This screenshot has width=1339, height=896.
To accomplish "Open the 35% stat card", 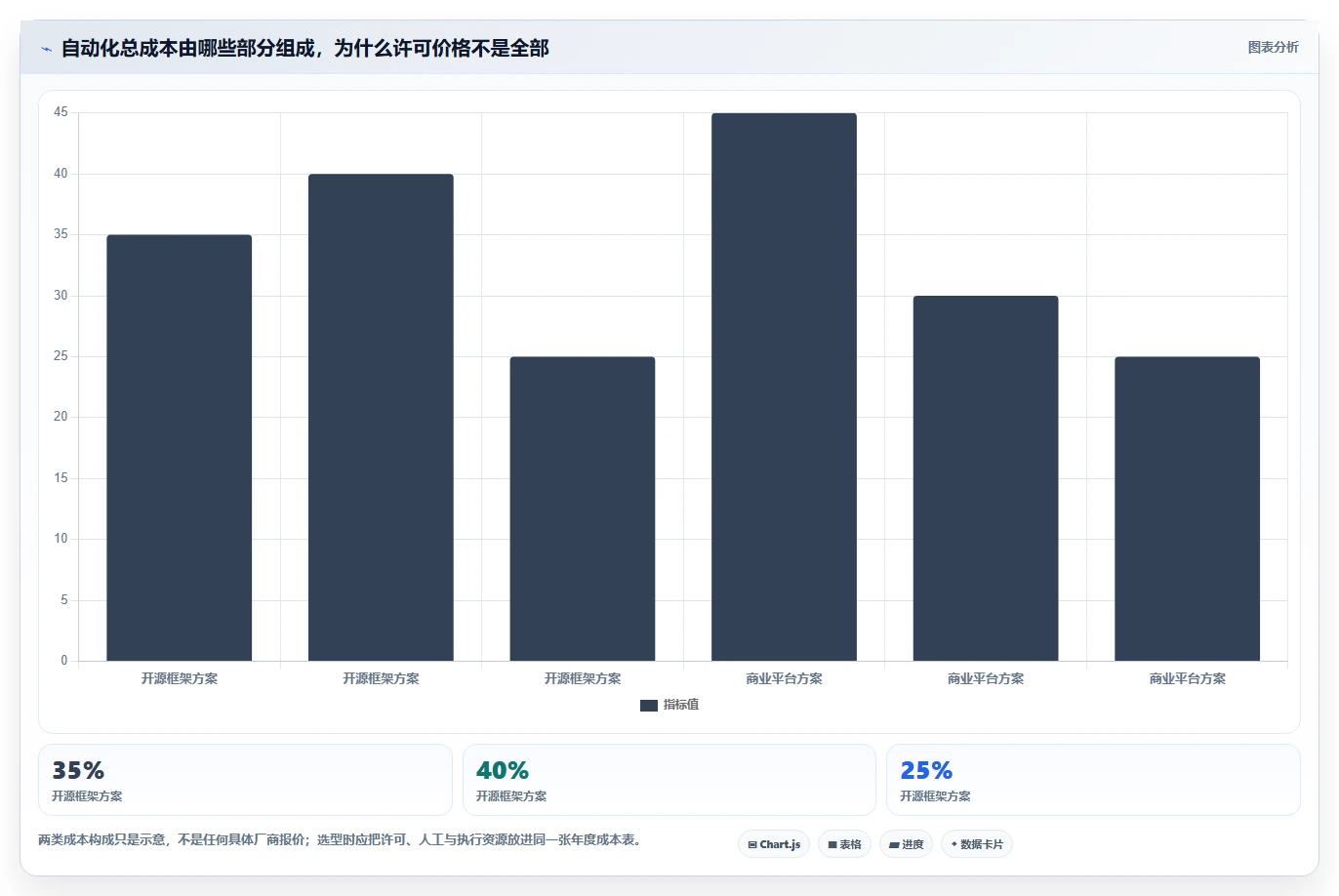I will coord(245,780).
